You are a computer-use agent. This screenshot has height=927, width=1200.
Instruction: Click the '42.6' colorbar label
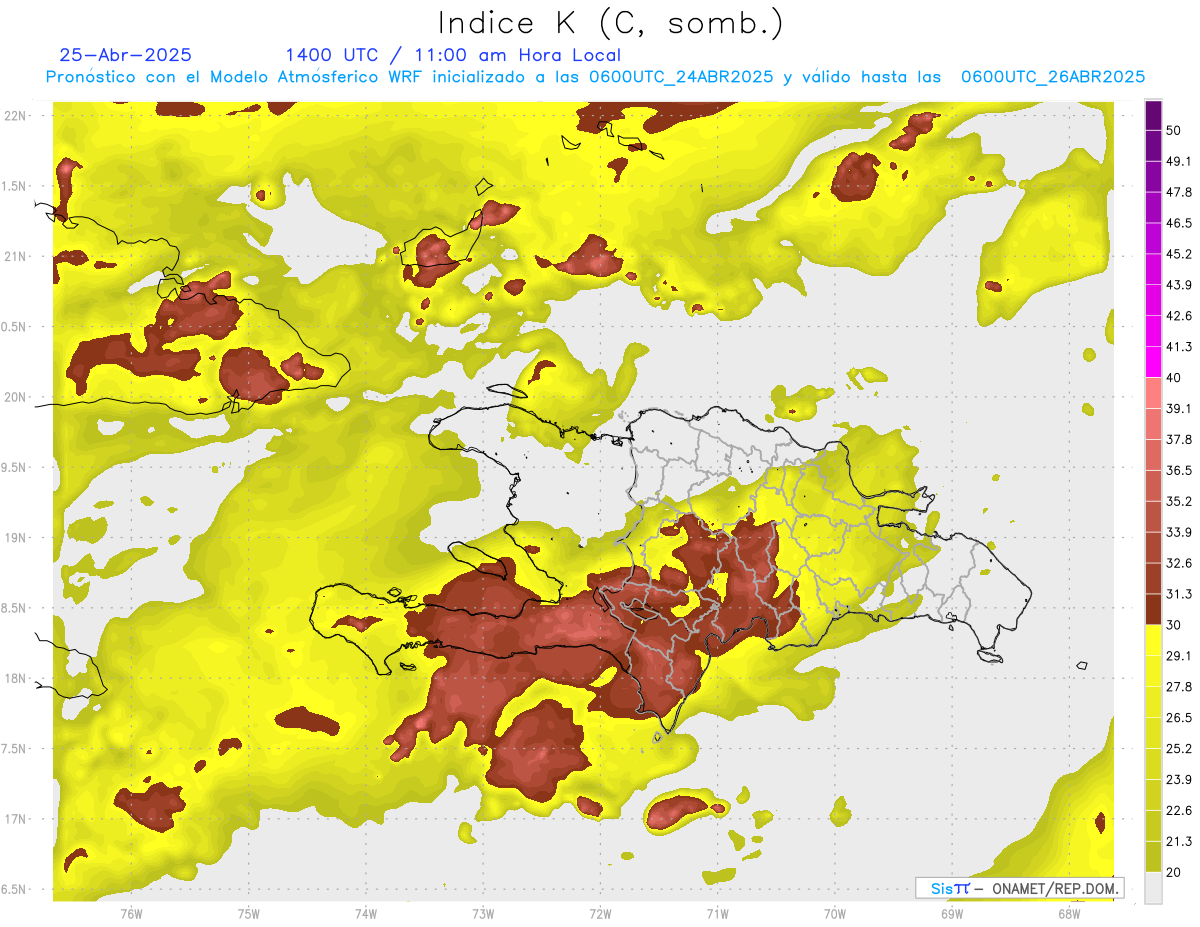(1178, 316)
